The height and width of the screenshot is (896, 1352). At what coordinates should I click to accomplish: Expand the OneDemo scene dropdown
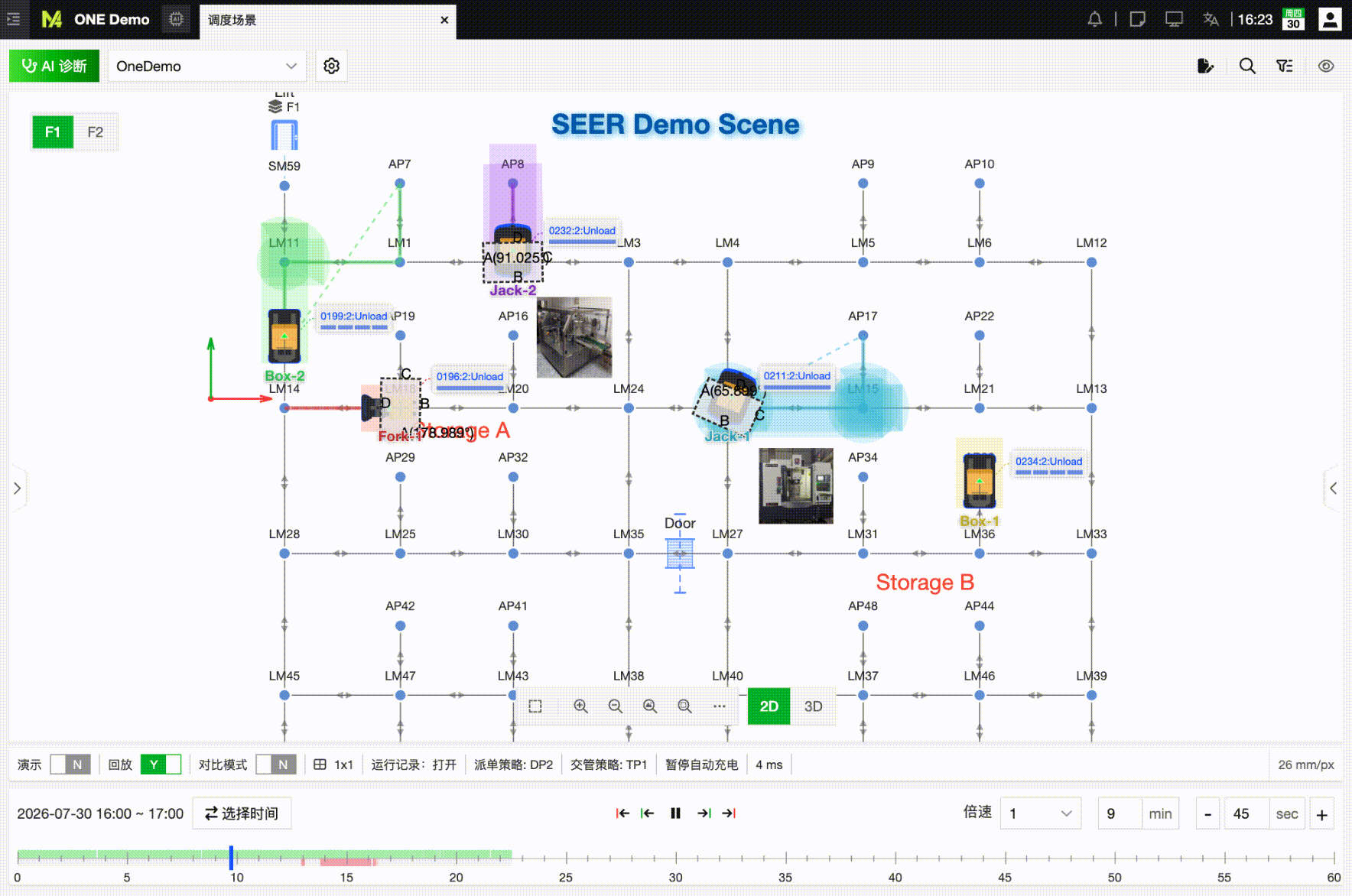coord(206,66)
